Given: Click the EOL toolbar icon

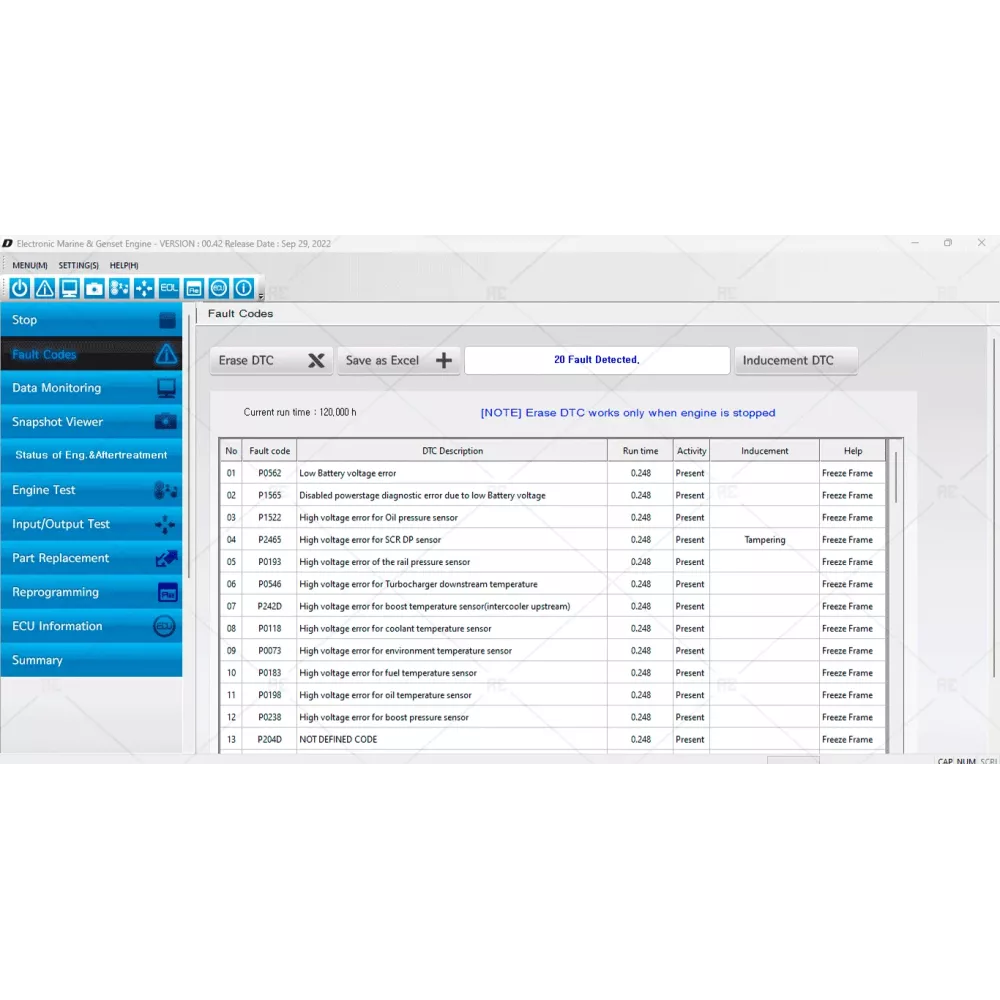Looking at the screenshot, I should [169, 289].
